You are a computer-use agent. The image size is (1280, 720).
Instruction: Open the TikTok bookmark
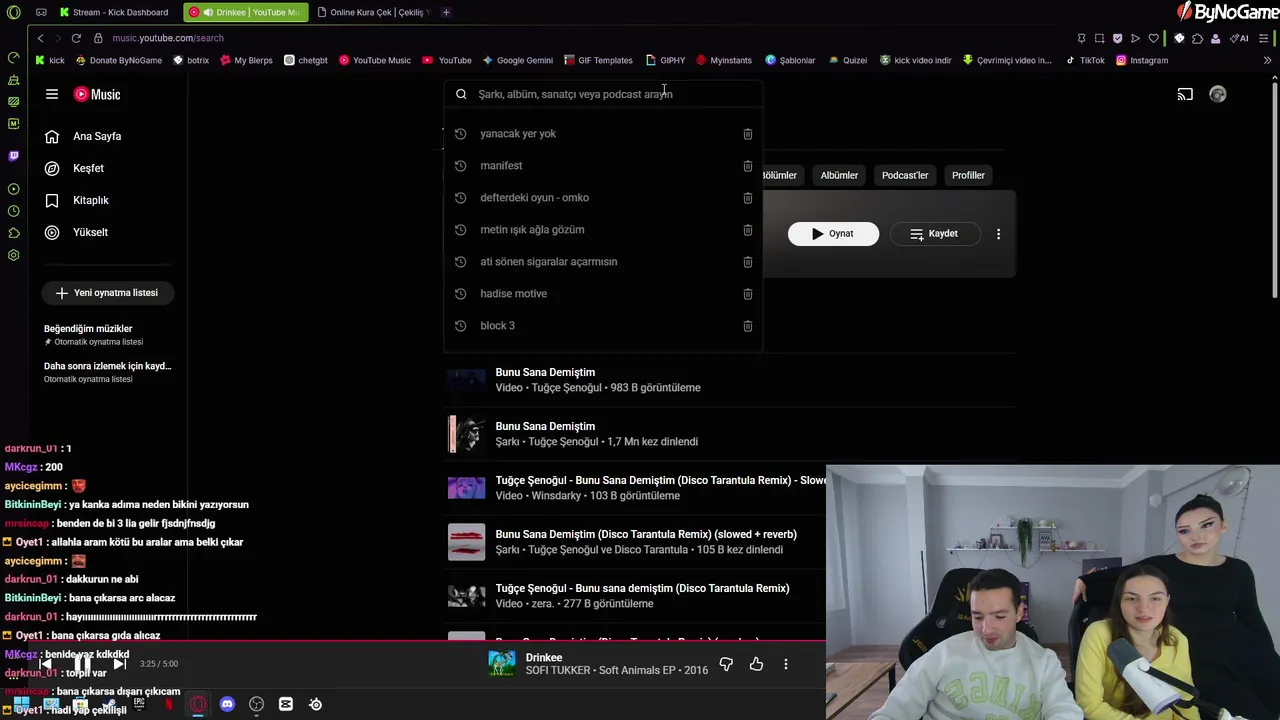[1085, 60]
